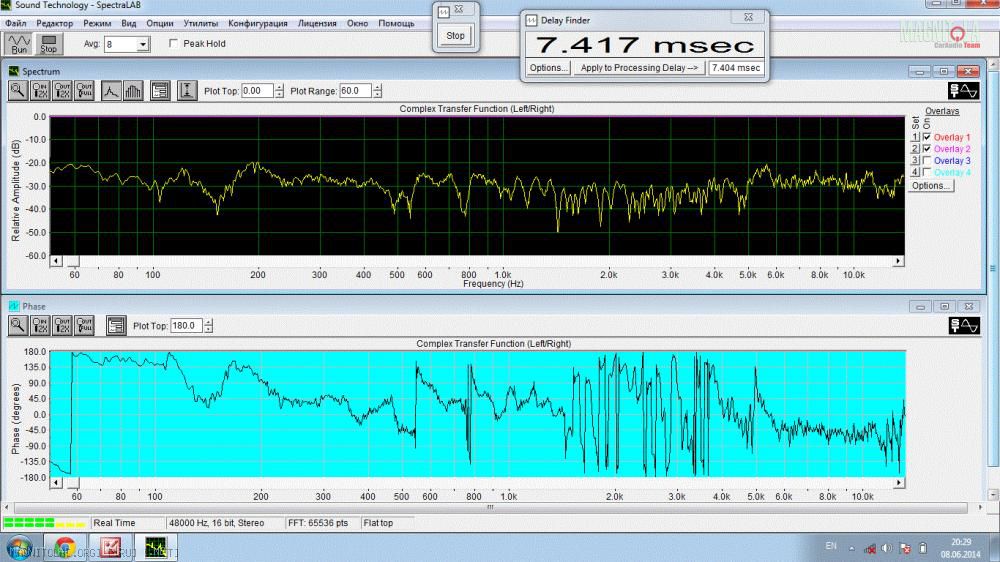The width and height of the screenshot is (1000, 562).
Task: Switch Spectrum to line plot style
Action: tap(111, 91)
